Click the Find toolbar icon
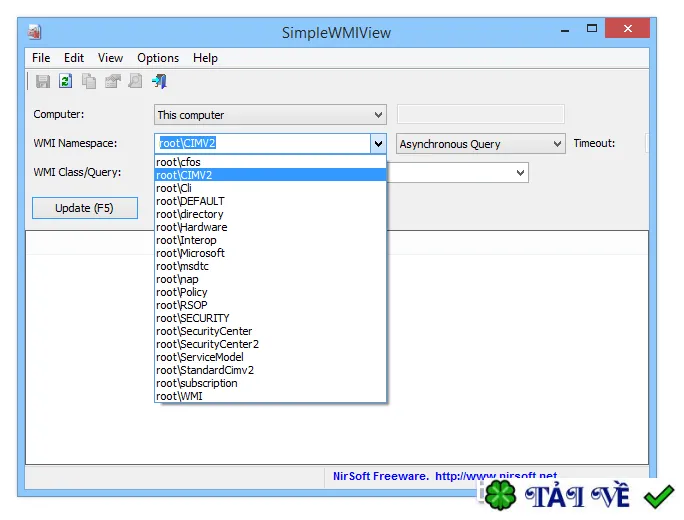 (136, 81)
